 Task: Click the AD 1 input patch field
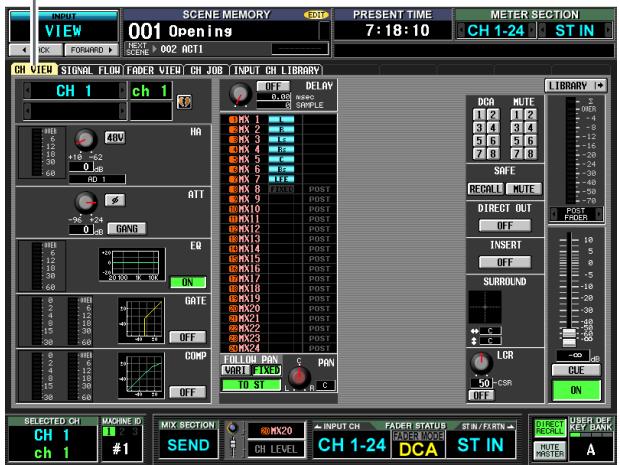click(x=97, y=179)
